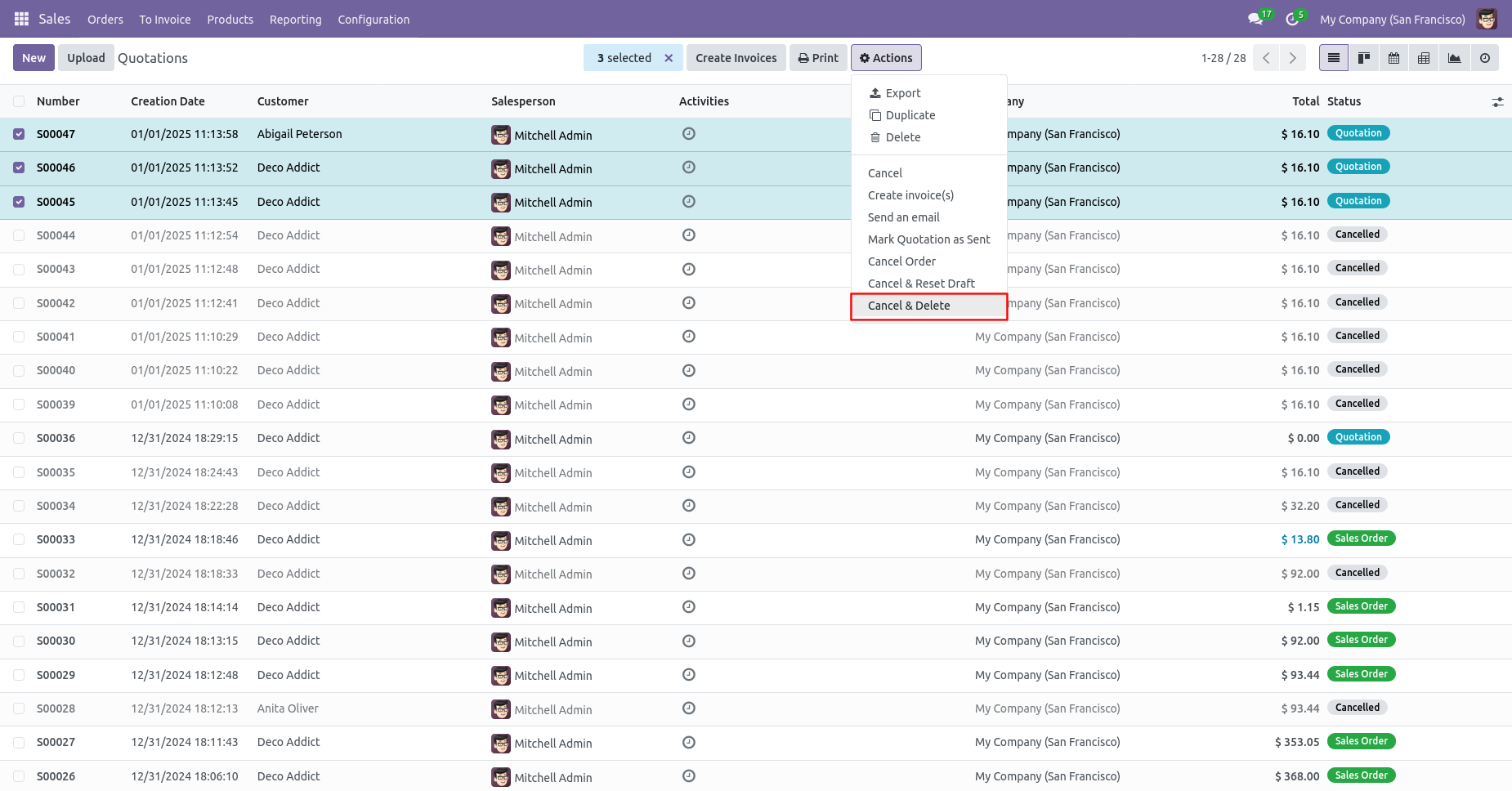Click the New button
The height and width of the screenshot is (791, 1512).
(x=34, y=58)
